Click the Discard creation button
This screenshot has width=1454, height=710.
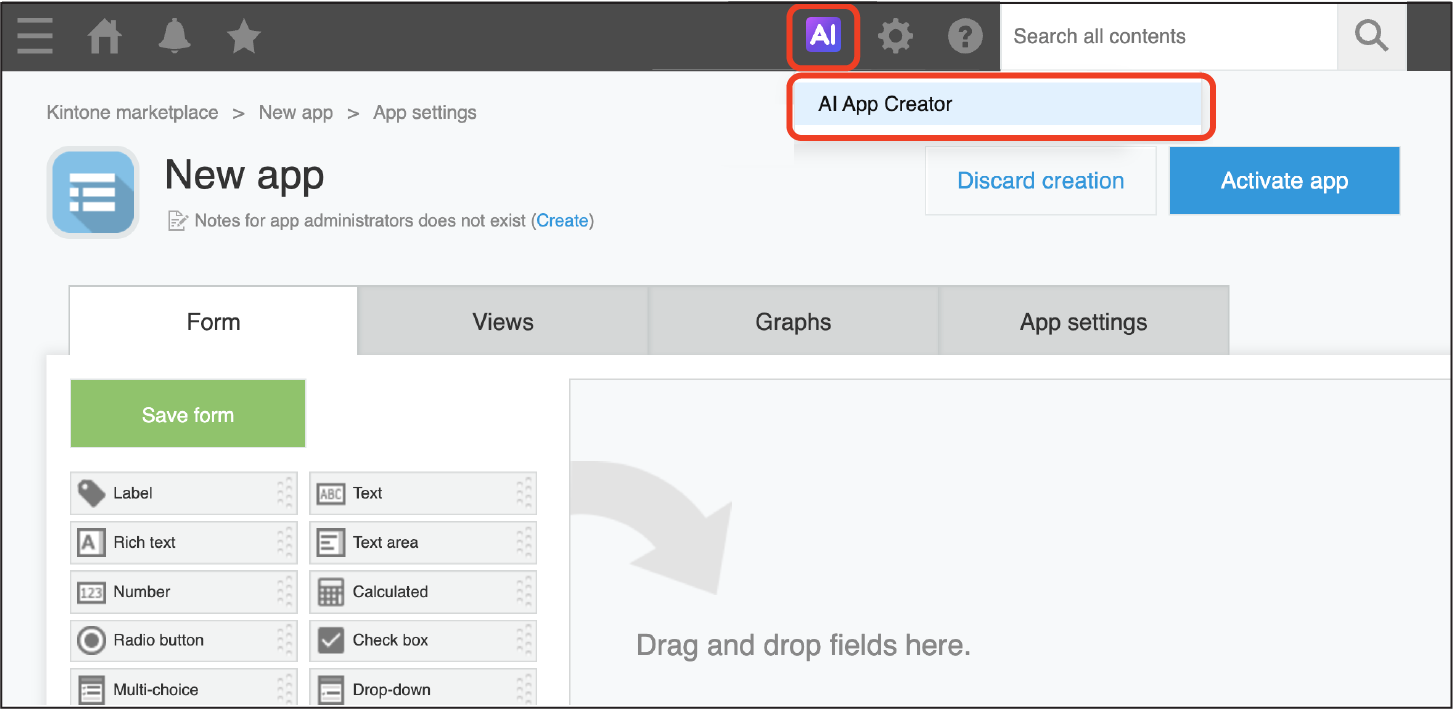[x=1040, y=181]
